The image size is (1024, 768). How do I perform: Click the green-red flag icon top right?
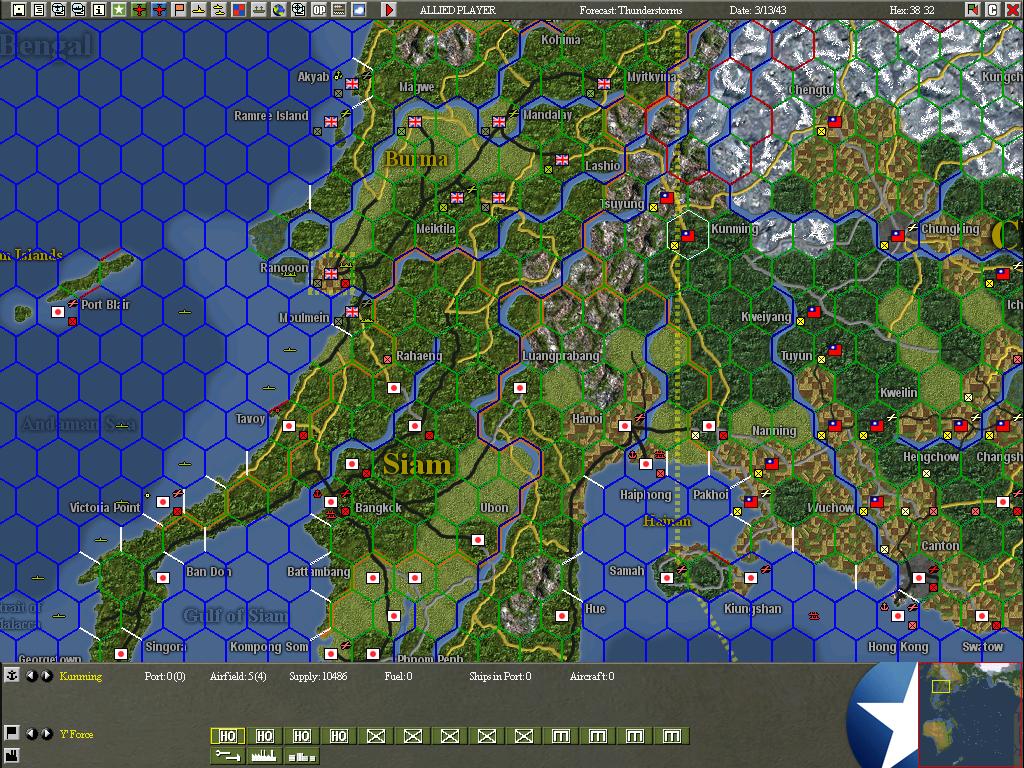click(x=973, y=9)
